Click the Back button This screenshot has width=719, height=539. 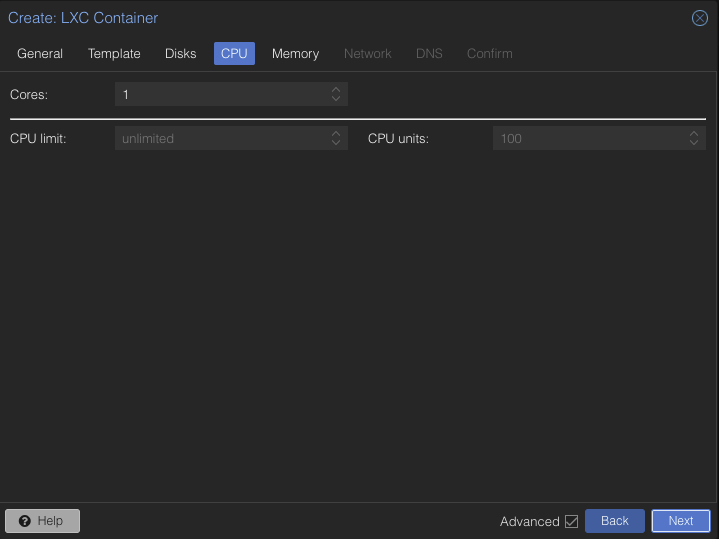point(614,521)
